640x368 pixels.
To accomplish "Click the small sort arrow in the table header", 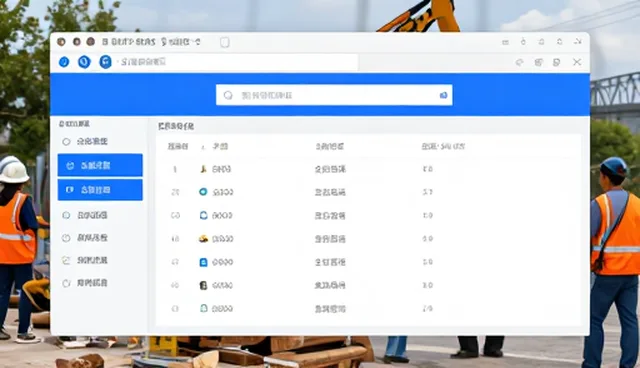I will click(203, 147).
